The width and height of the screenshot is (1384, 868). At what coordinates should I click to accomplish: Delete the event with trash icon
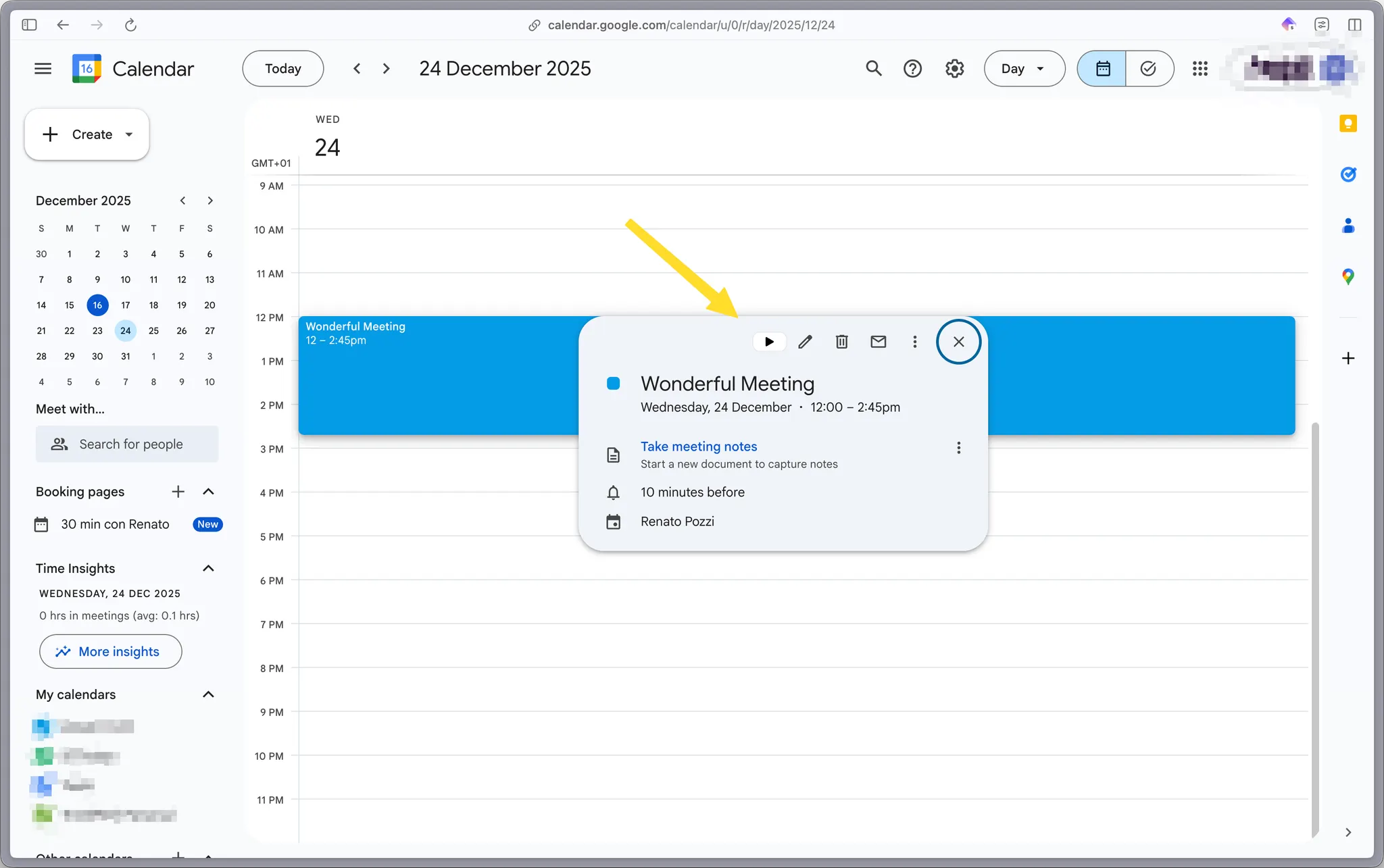[841, 342]
